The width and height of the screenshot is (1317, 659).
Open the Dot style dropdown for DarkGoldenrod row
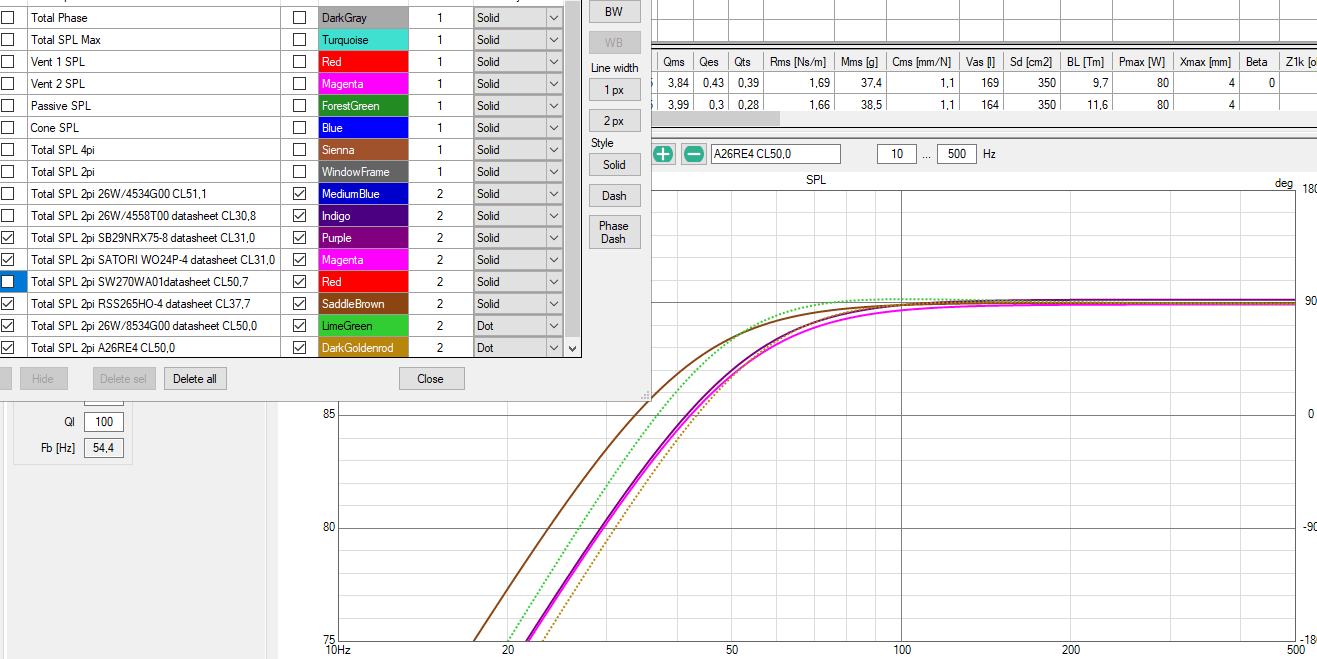(554, 348)
